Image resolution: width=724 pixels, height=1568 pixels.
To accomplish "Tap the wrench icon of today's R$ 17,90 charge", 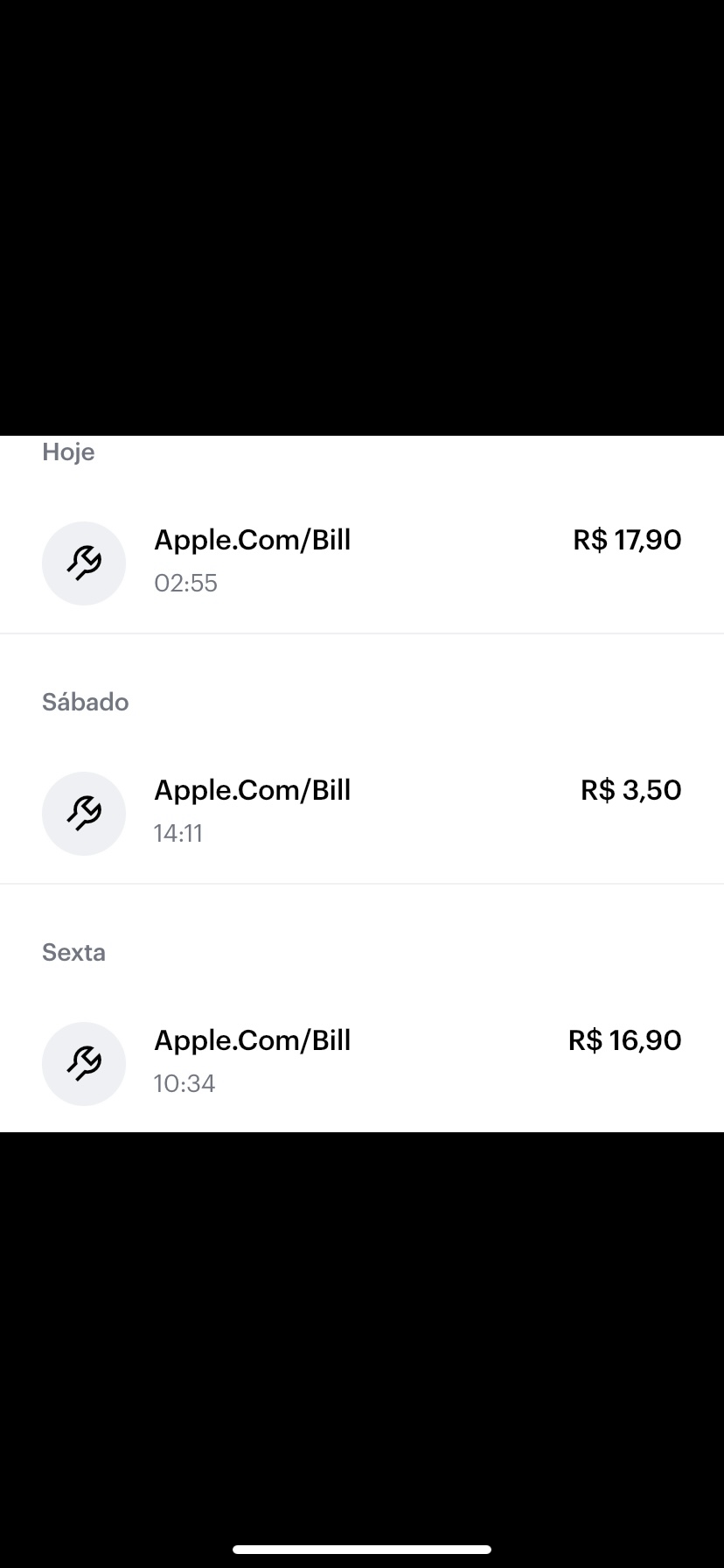I will 84,563.
